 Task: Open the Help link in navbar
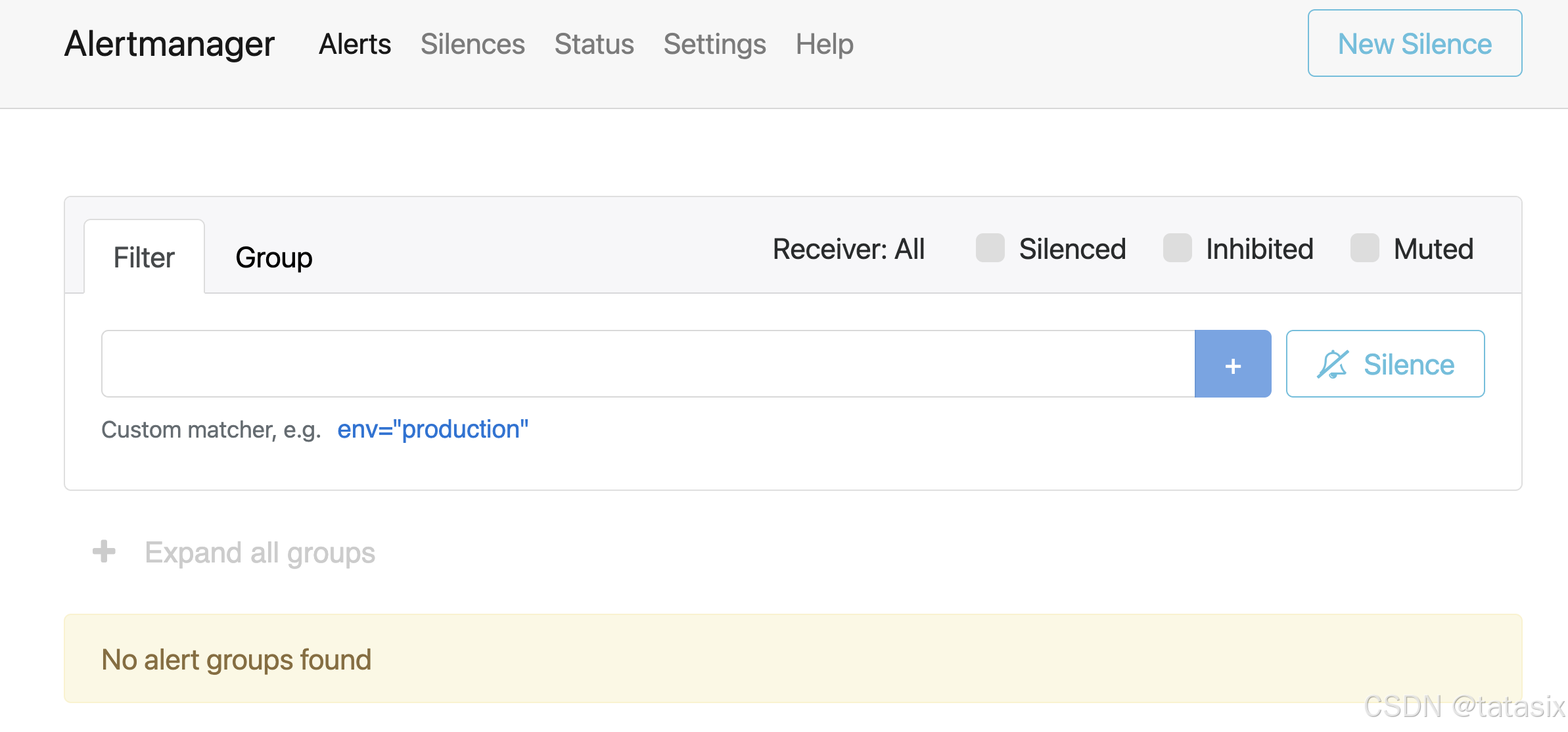(824, 44)
